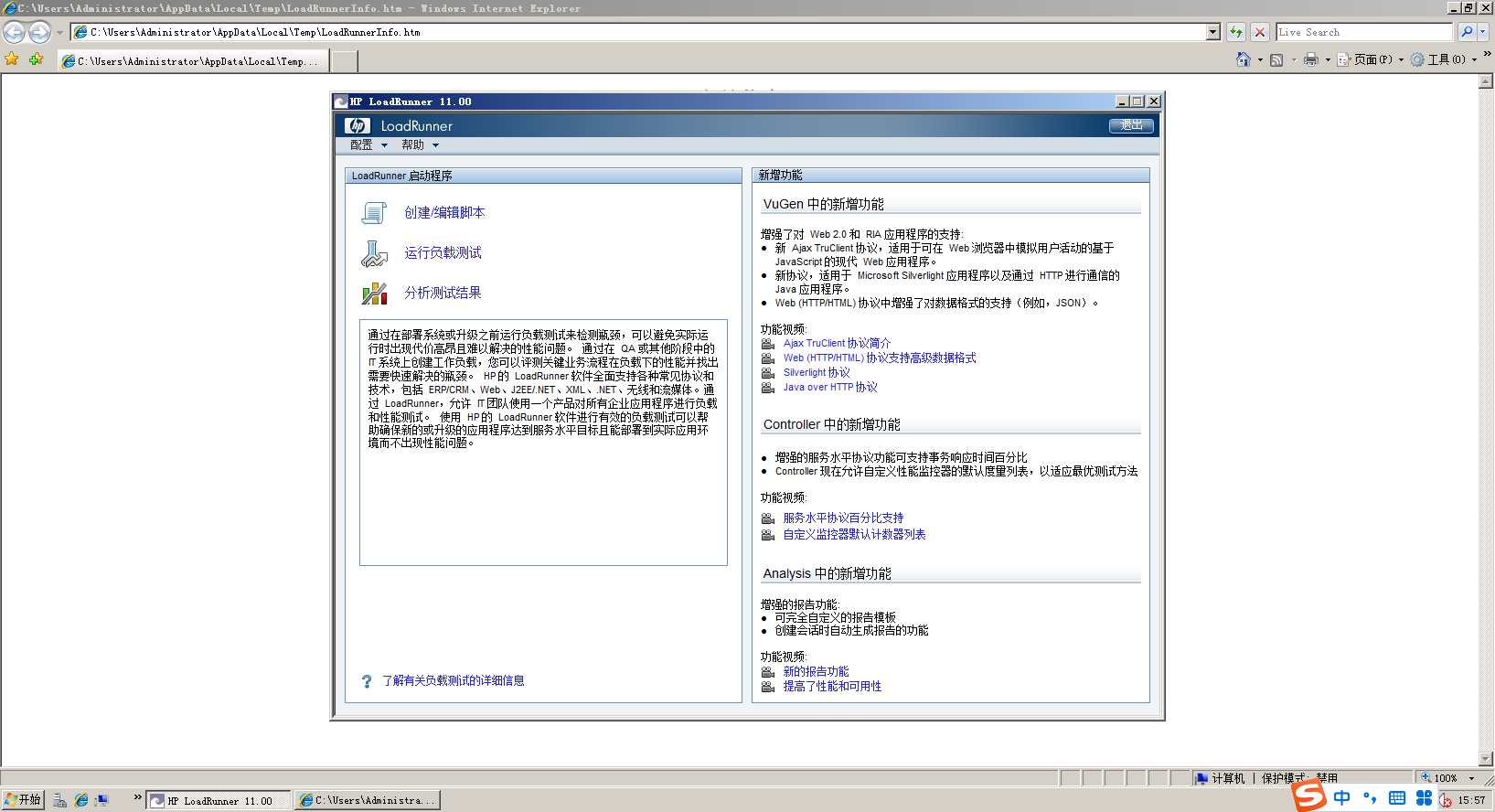
Task: Click the green refresh arrows button
Action: [1236, 32]
